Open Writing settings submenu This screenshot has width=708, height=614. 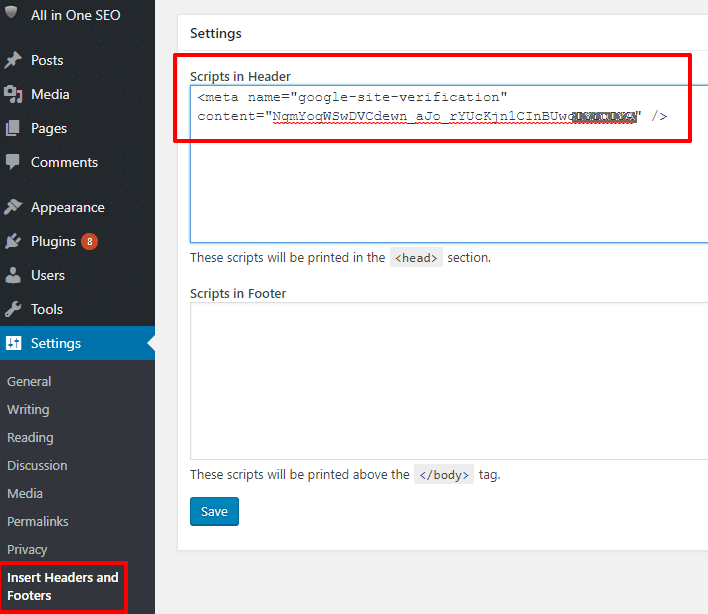[x=28, y=409]
